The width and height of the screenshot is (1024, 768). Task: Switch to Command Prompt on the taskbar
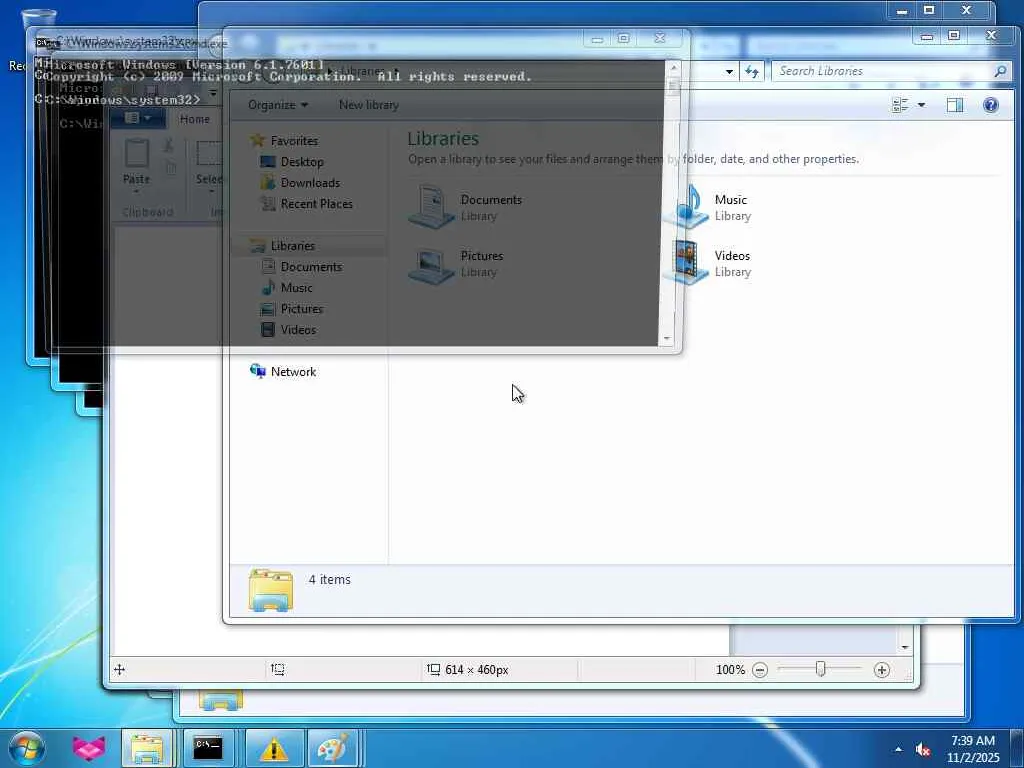[x=208, y=749]
